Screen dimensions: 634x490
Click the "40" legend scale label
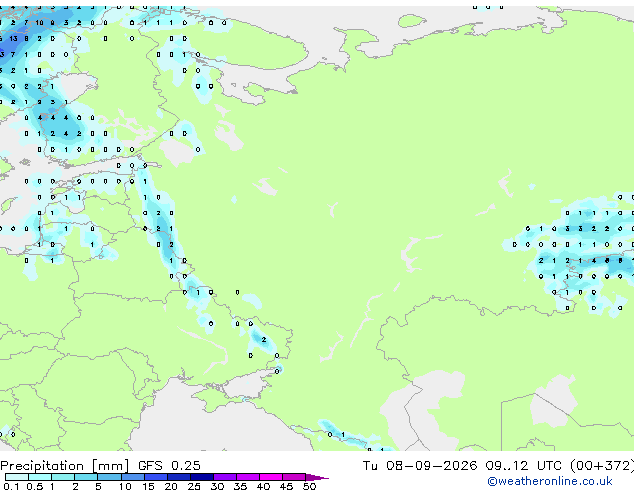[263, 486]
